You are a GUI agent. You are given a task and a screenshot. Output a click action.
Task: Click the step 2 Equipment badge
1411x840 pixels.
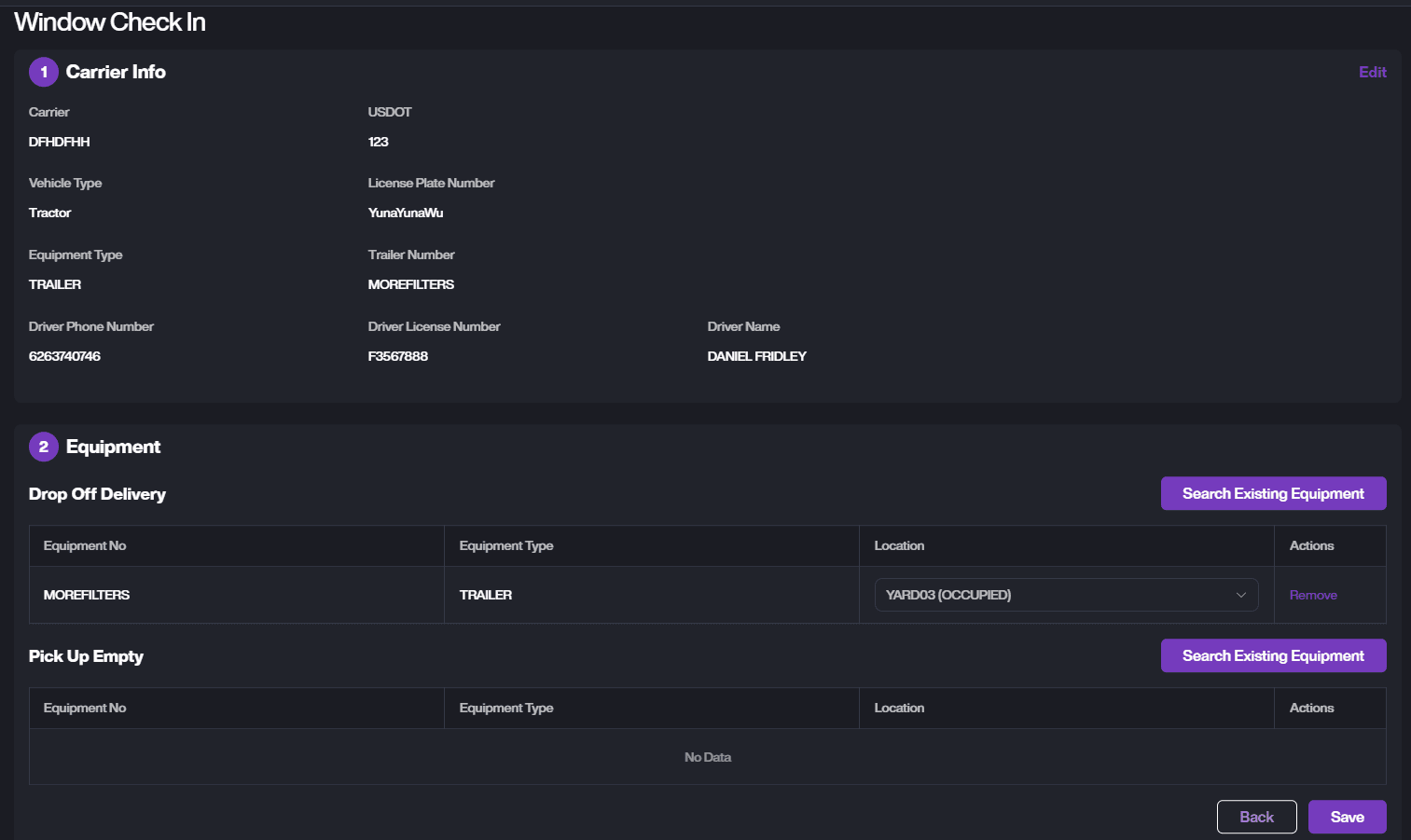(x=43, y=447)
